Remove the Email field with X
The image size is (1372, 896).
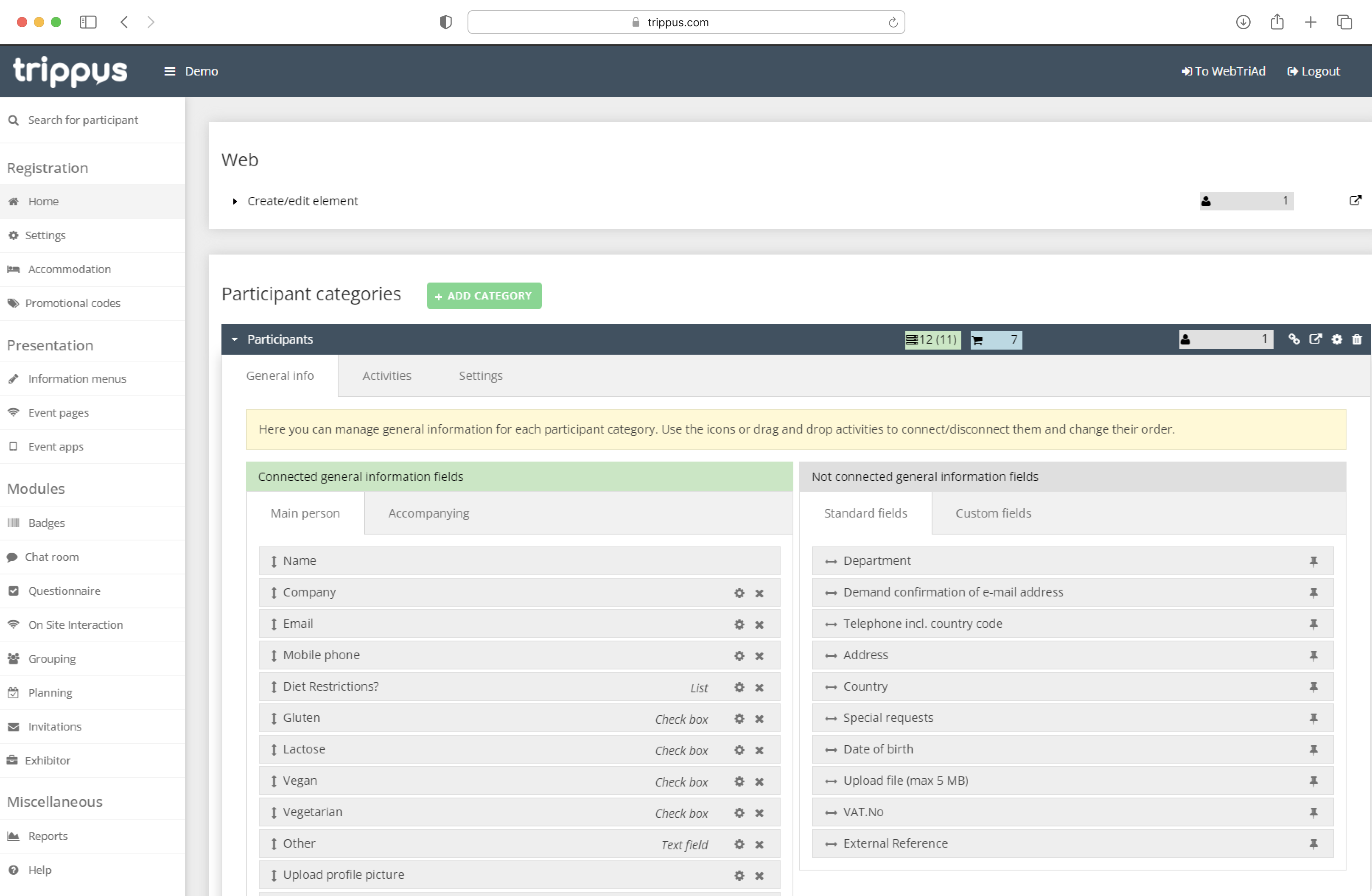759,624
